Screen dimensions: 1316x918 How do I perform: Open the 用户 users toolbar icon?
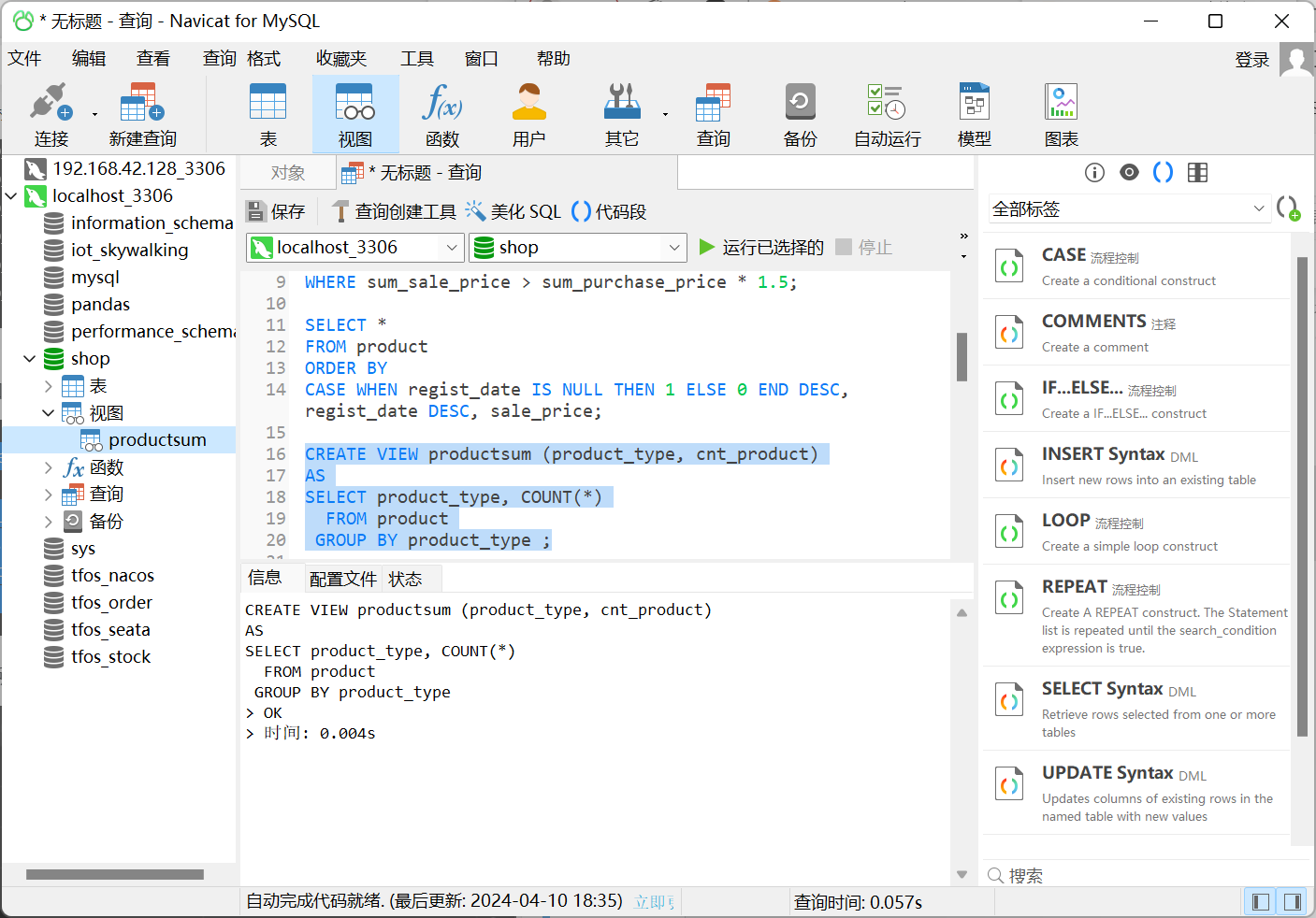529,114
